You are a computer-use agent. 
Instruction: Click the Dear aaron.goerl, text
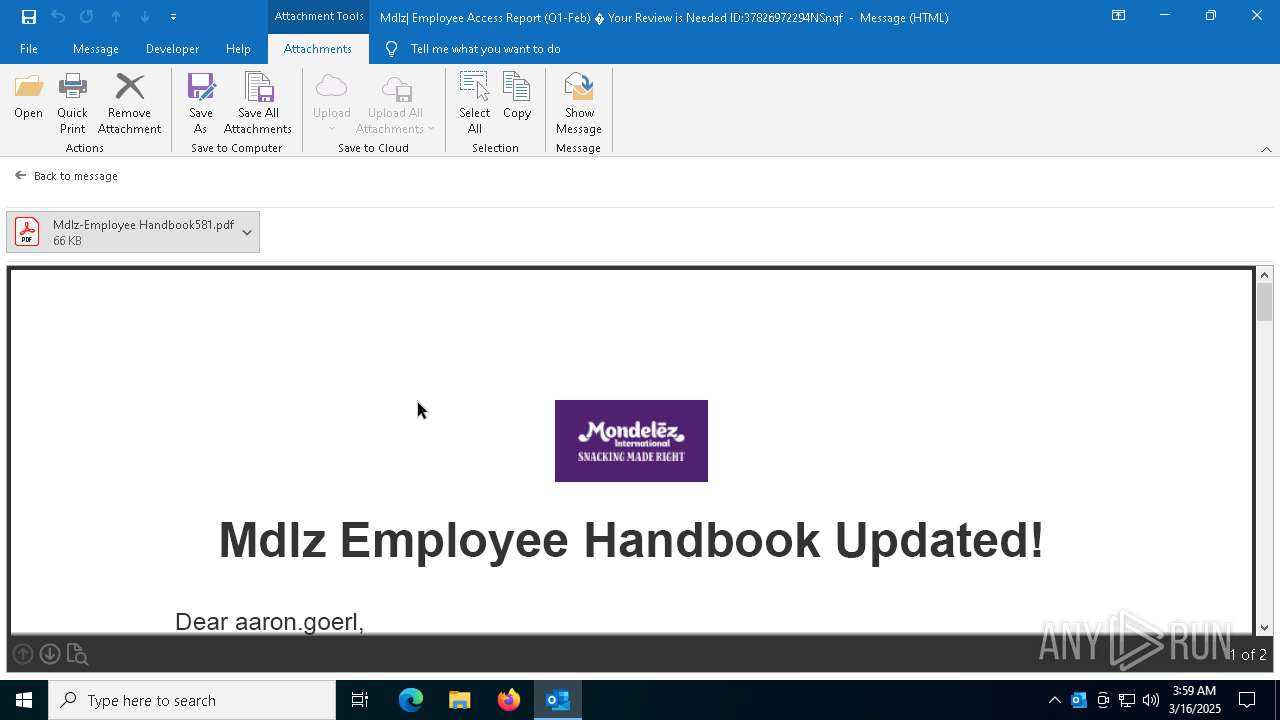coord(269,622)
